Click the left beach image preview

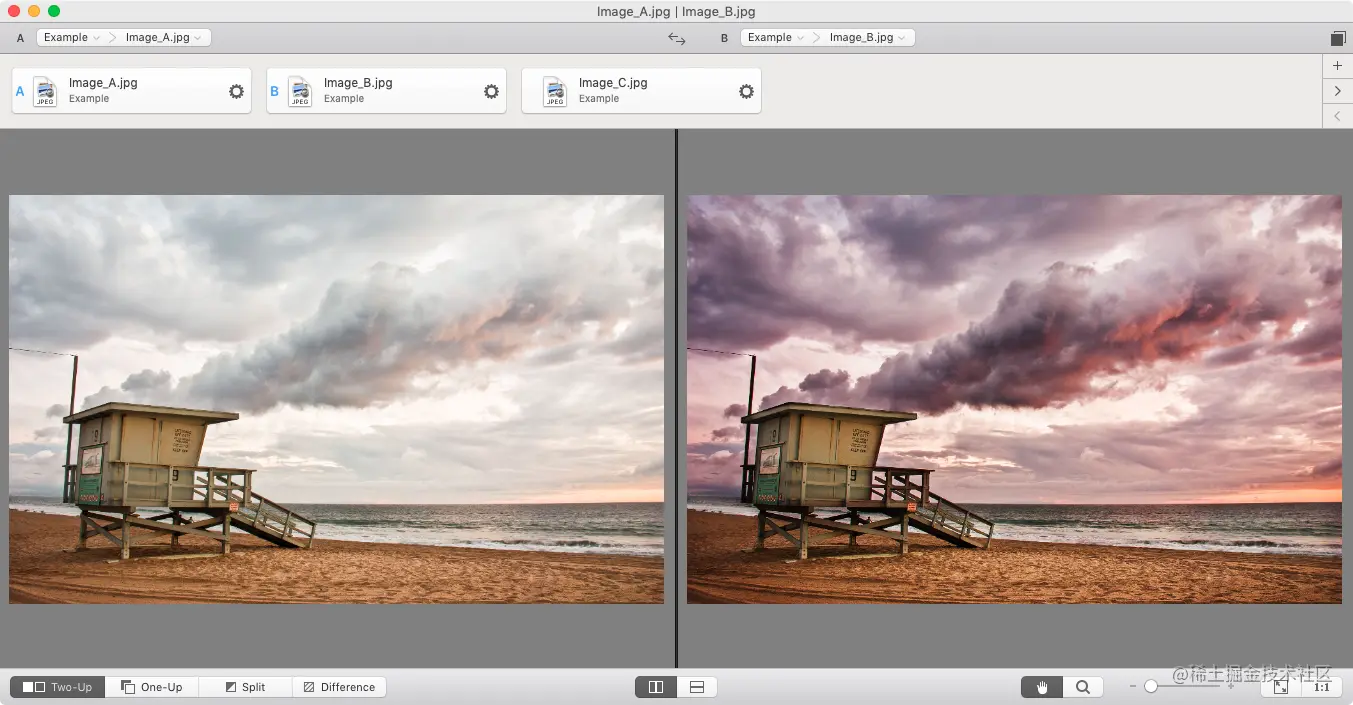point(336,399)
